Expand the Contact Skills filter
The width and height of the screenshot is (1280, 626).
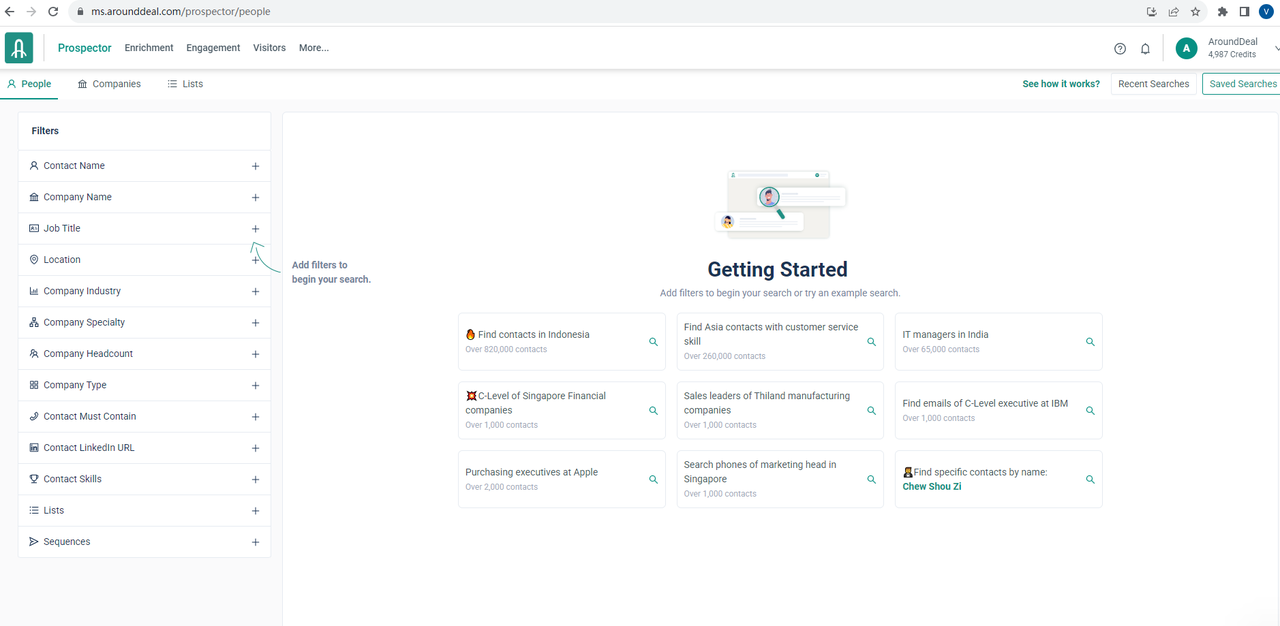point(255,480)
